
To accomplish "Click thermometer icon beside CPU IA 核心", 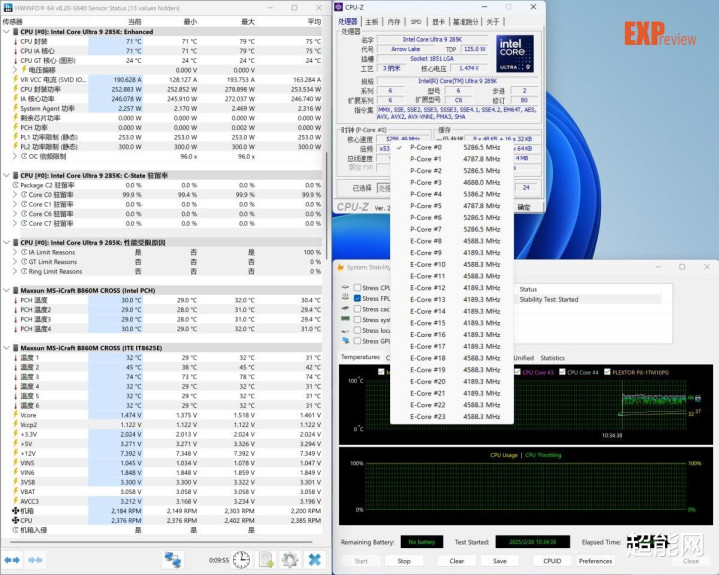I will pos(16,51).
